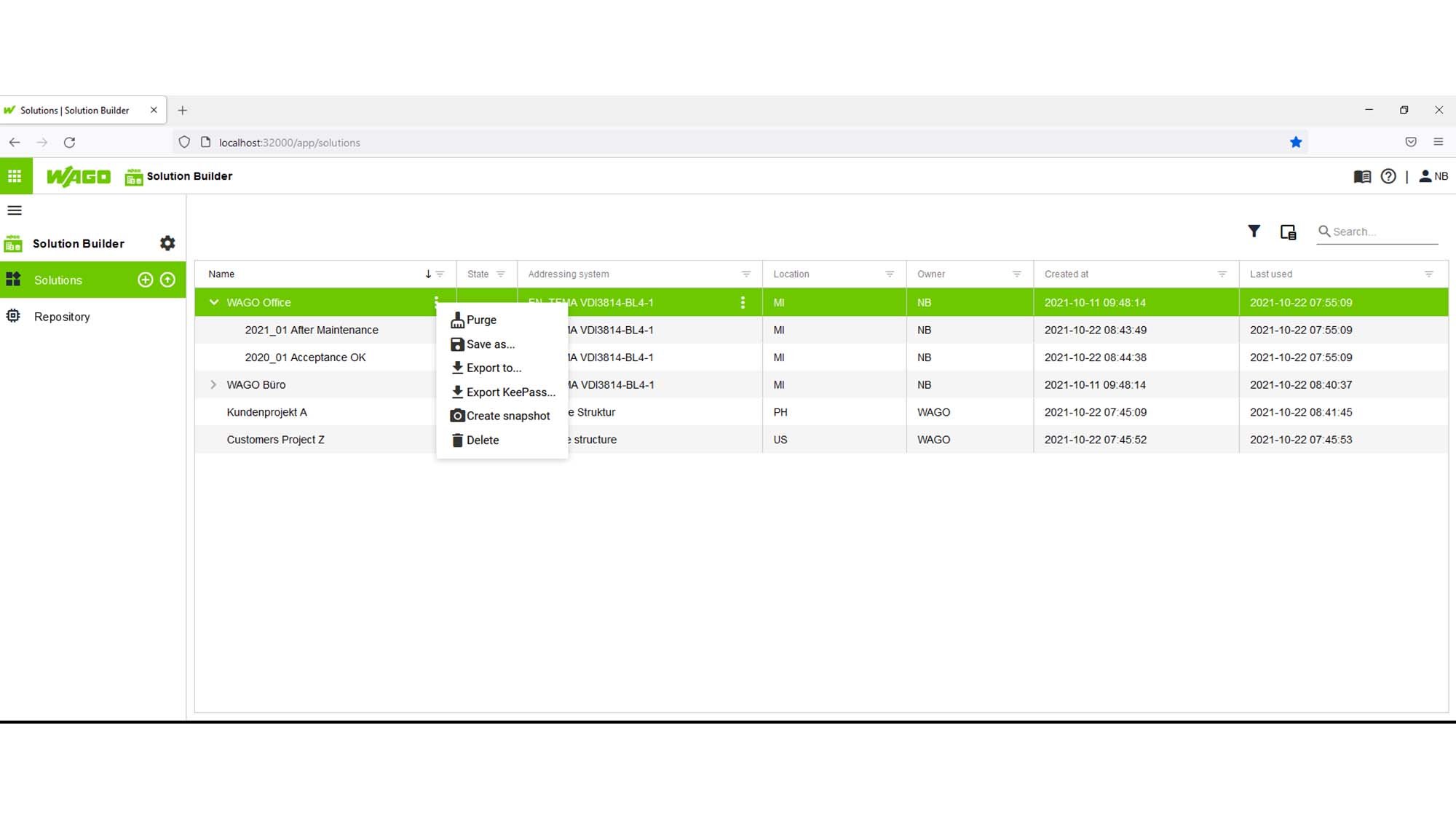This screenshot has height=819, width=1456.
Task: Click the import solution upload icon
Action: pyautogui.click(x=167, y=280)
